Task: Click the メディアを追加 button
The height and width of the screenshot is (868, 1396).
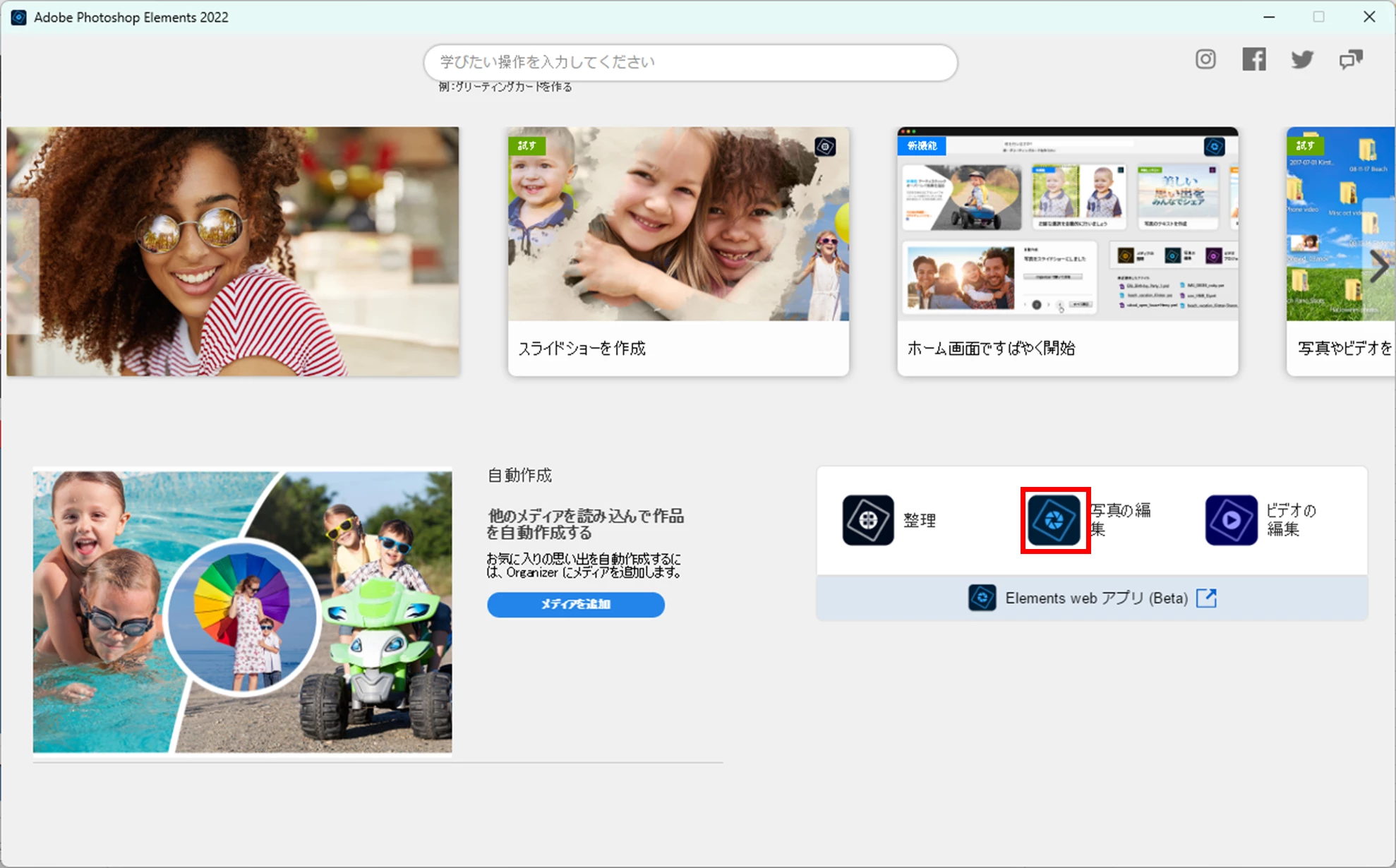Action: (575, 604)
